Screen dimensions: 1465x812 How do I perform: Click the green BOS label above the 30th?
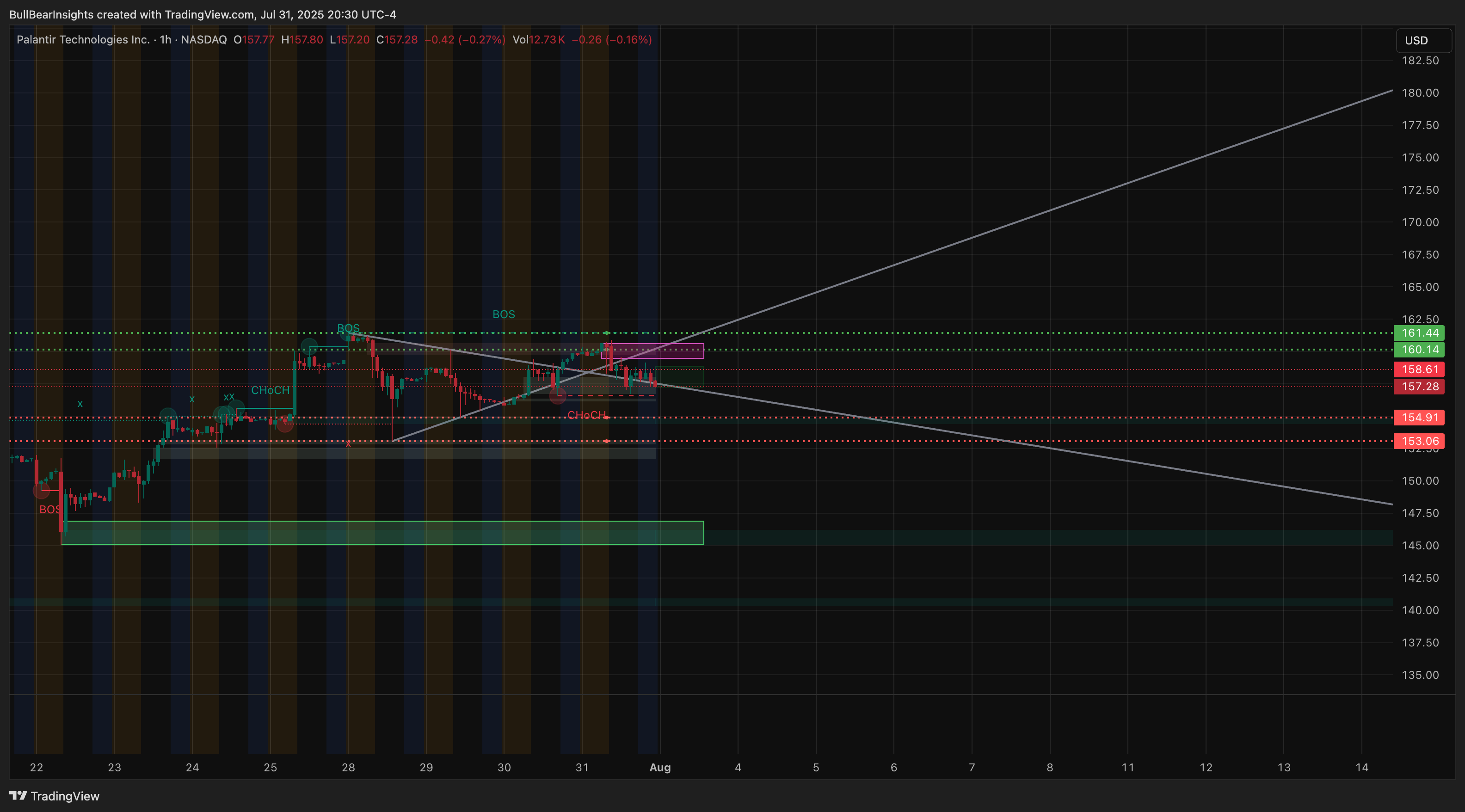[x=504, y=314]
